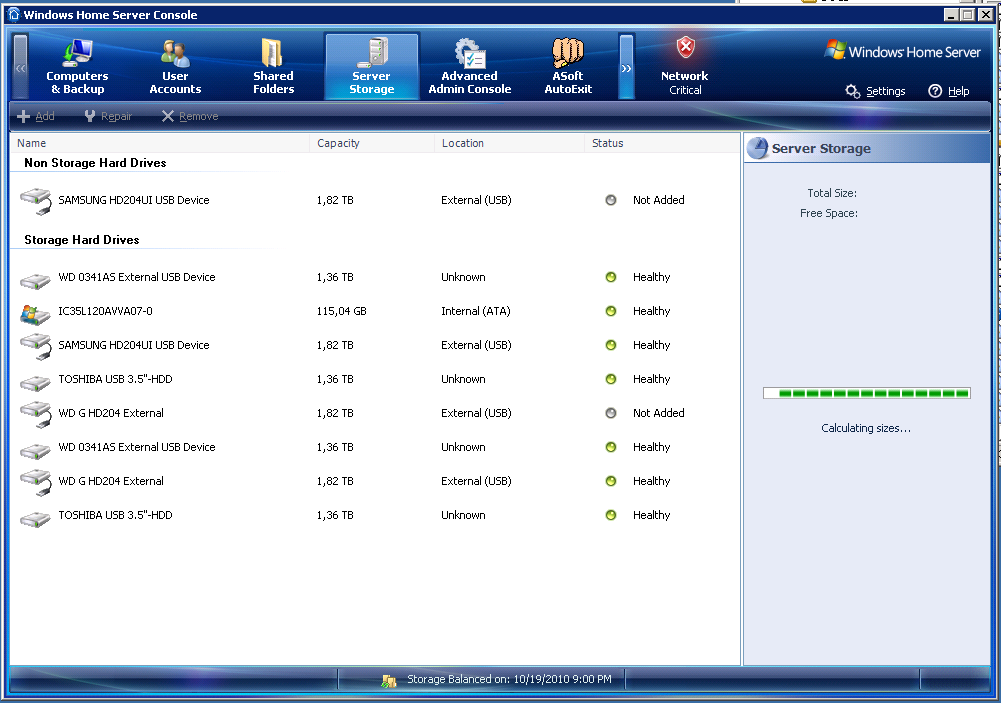Click the Network Critical shield icon
This screenshot has width=1001, height=703.
tap(686, 48)
